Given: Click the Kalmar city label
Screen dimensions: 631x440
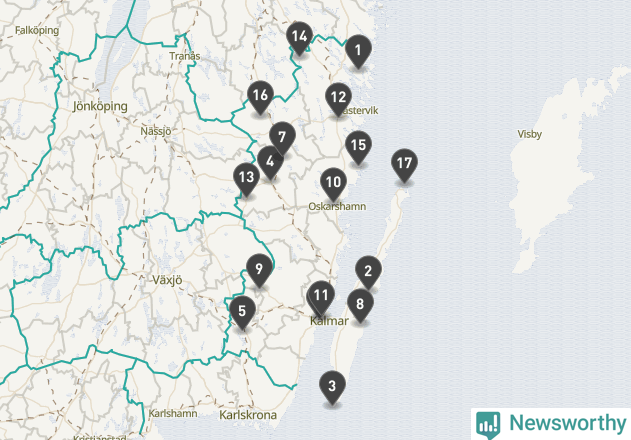Looking at the screenshot, I should (x=329, y=321).
